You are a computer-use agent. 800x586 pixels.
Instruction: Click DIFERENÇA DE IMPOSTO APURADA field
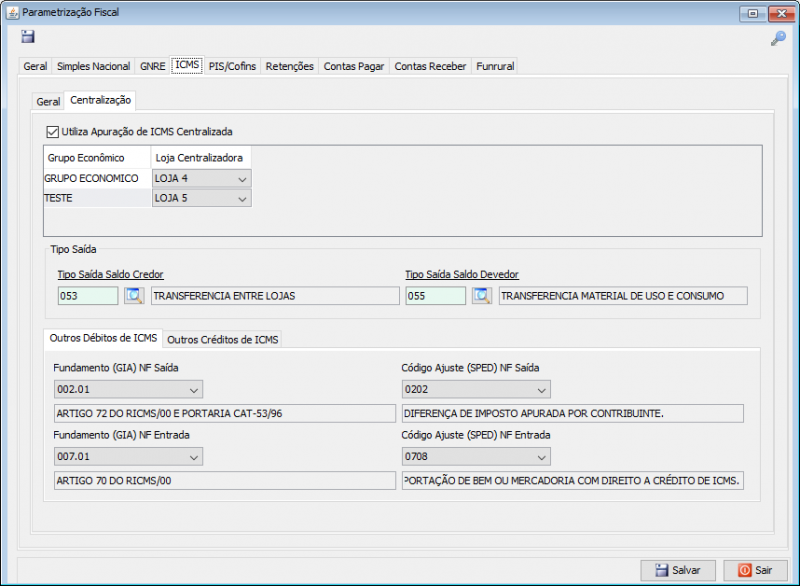(x=572, y=414)
